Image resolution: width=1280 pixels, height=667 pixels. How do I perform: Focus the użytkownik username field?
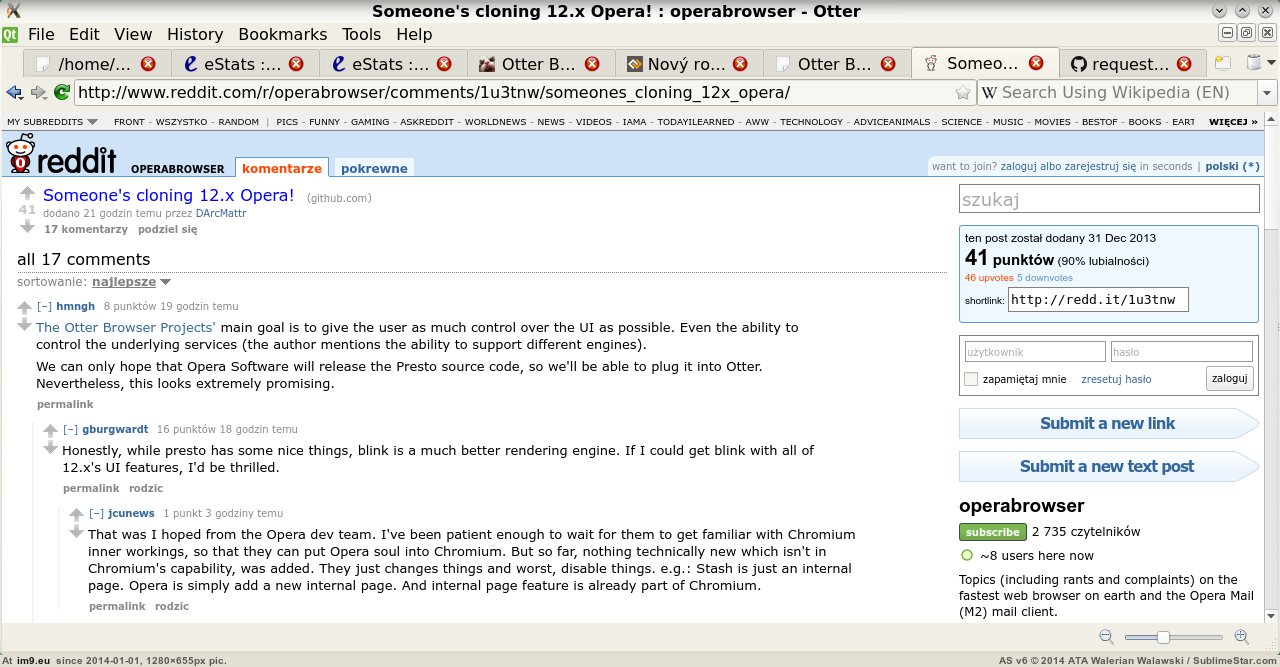[1034, 352]
